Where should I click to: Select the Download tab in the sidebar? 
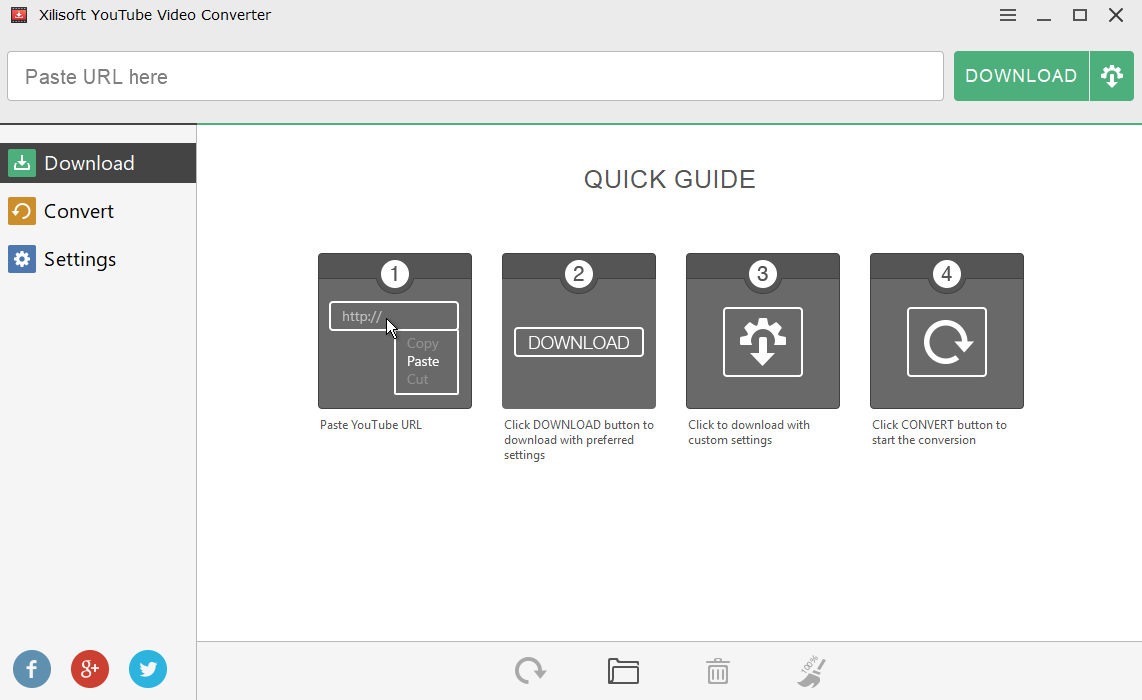click(98, 162)
